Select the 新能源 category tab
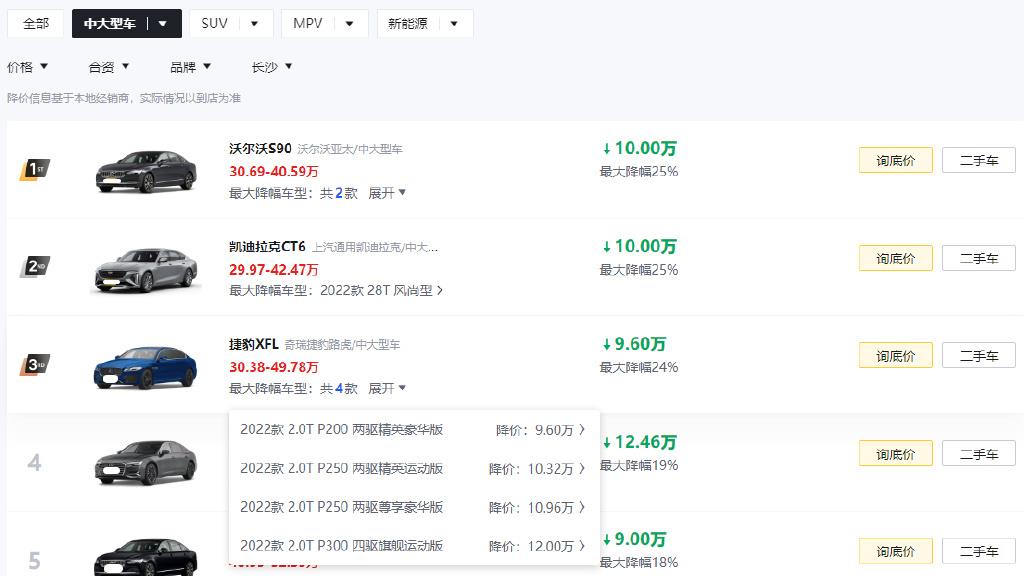The image size is (1024, 576). tap(408, 24)
